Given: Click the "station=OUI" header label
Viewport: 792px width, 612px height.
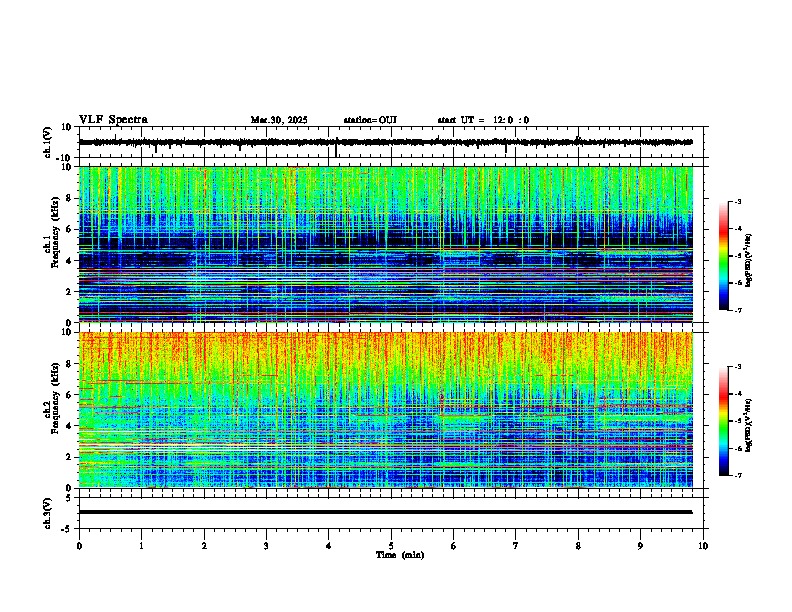Looking at the screenshot, I should pyautogui.click(x=370, y=120).
